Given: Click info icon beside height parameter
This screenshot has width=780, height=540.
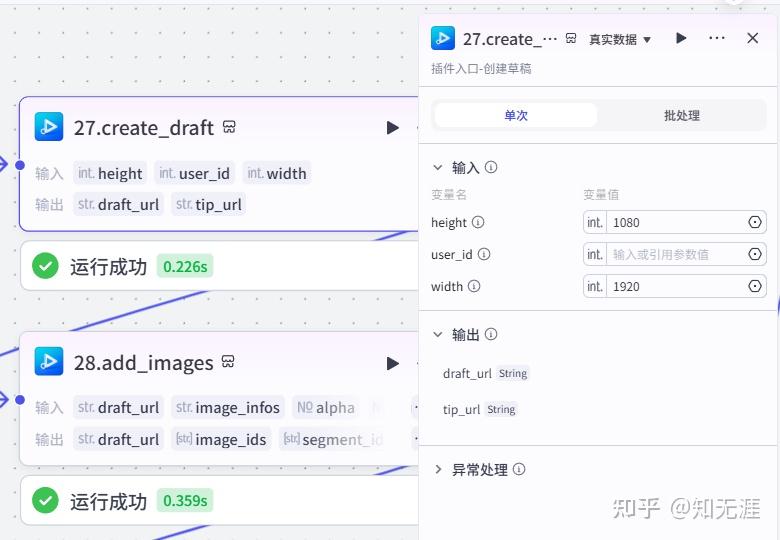Looking at the screenshot, I should pyautogui.click(x=478, y=222).
